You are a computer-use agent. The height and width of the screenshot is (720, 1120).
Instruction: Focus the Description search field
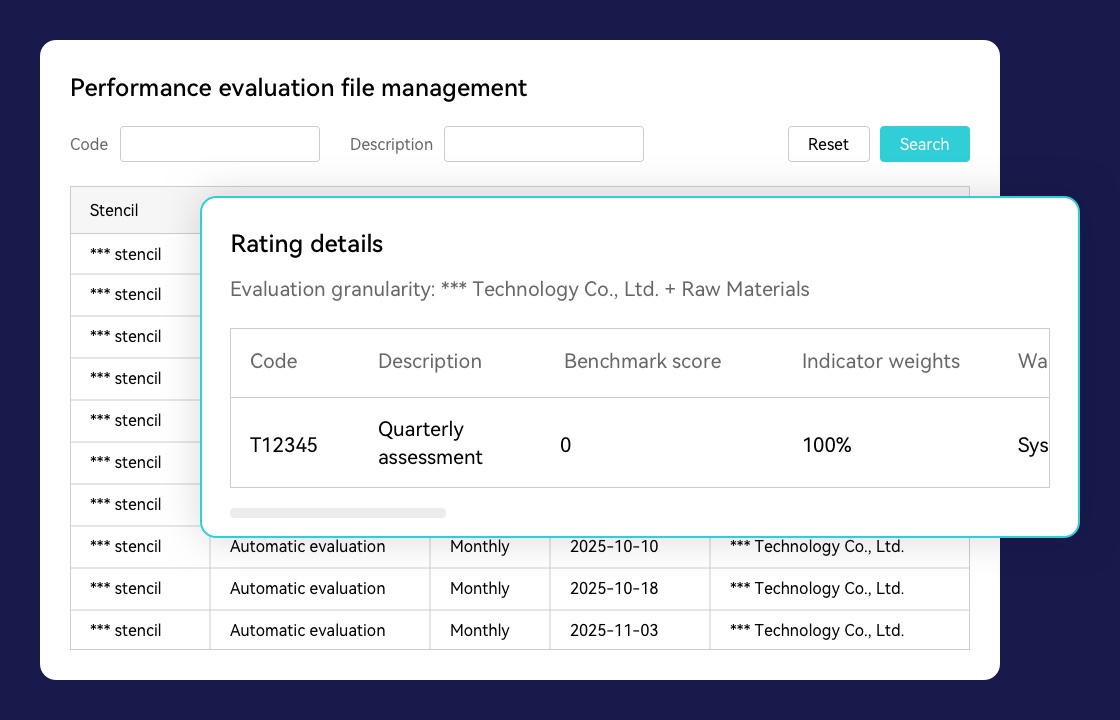click(543, 144)
